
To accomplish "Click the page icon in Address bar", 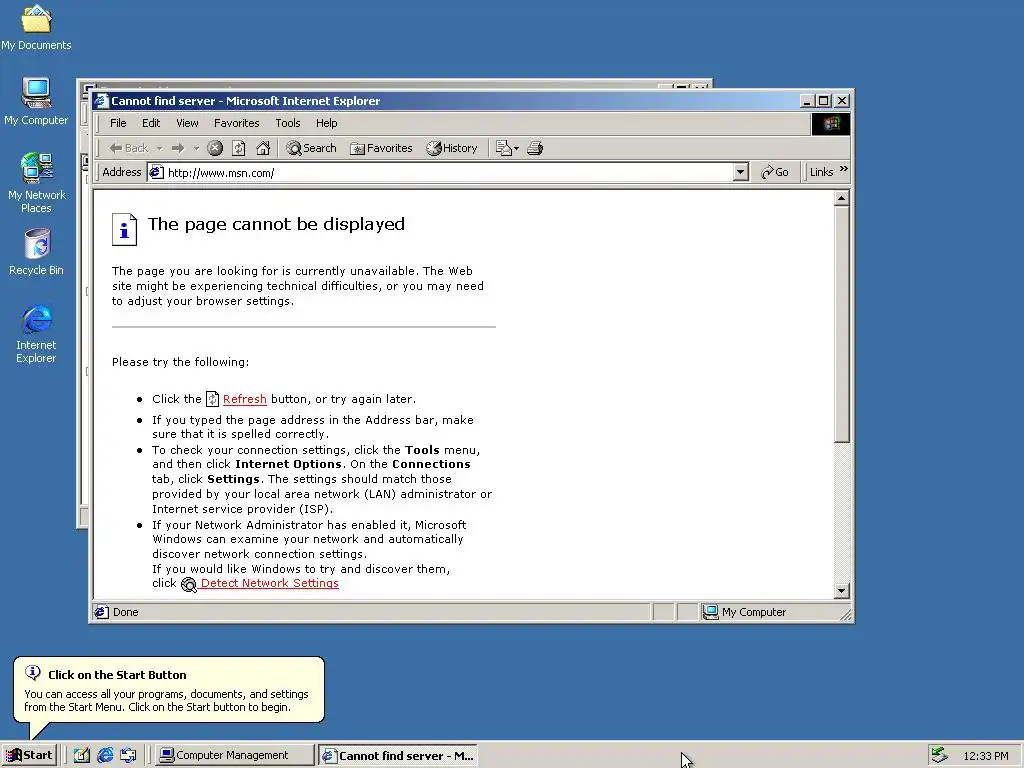I will point(156,172).
